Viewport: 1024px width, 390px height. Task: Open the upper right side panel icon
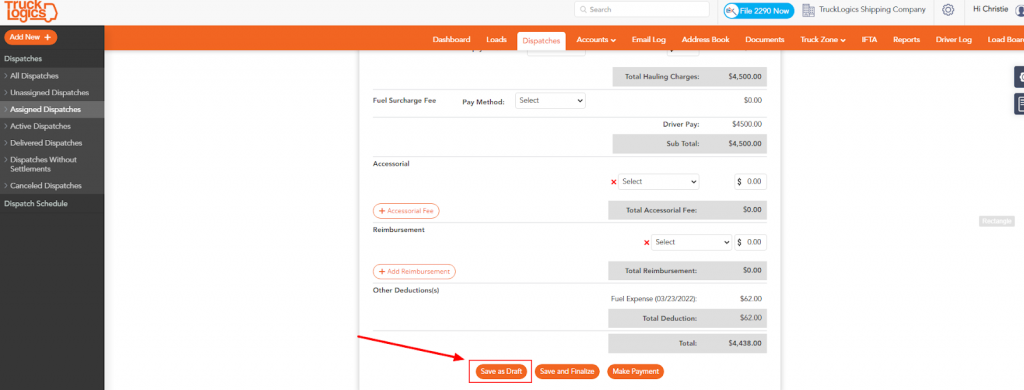[x=1019, y=78]
